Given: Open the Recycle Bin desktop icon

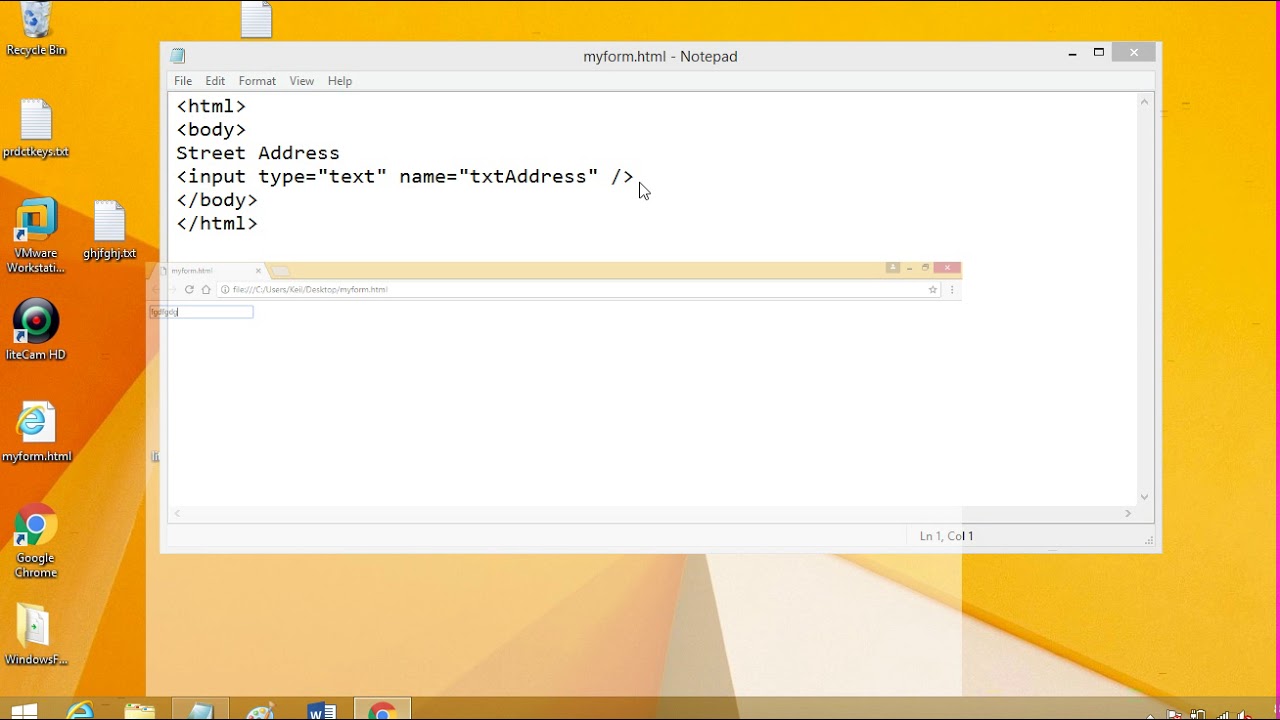Looking at the screenshot, I should coord(36,28).
